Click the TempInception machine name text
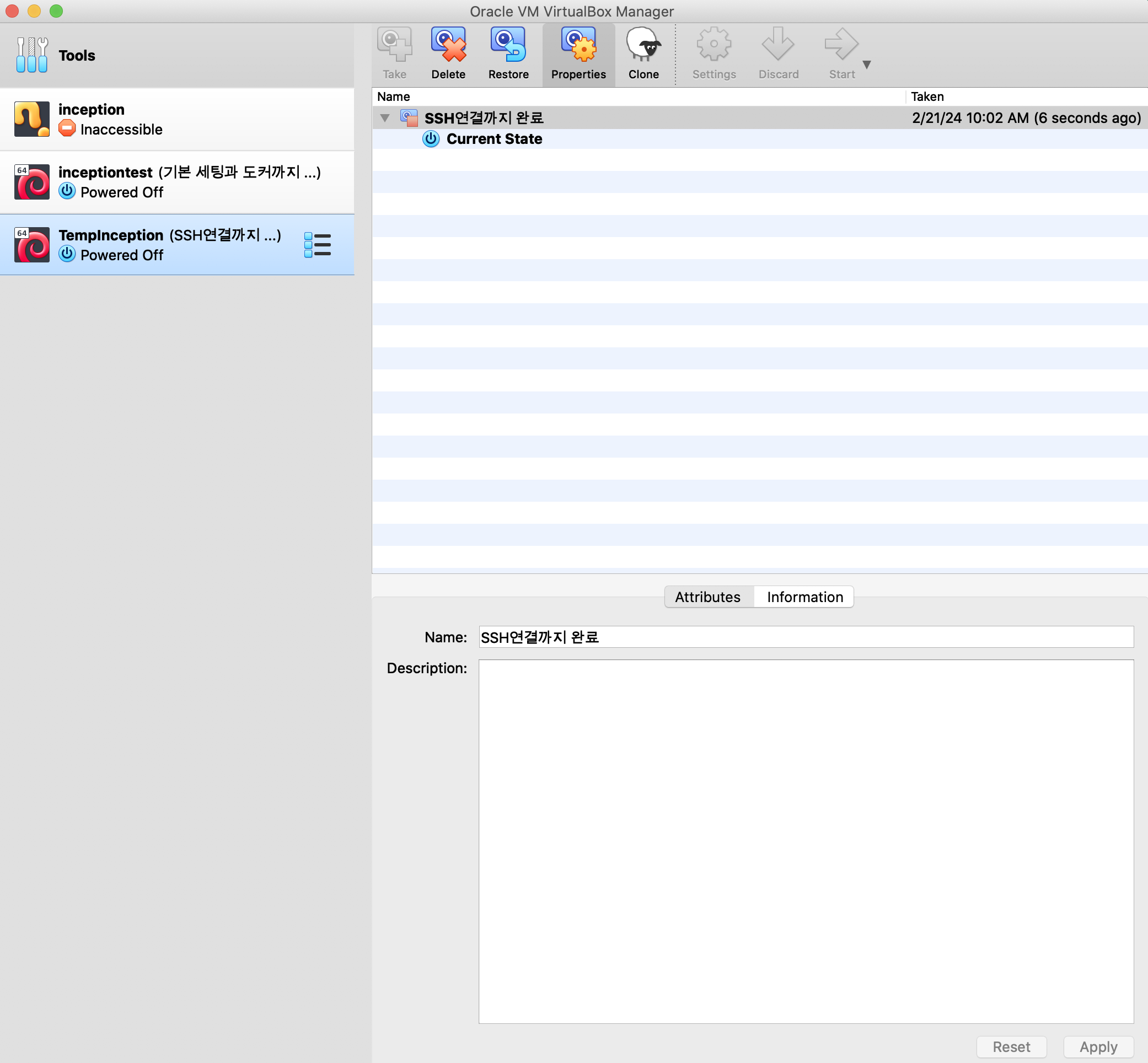The width and height of the screenshot is (1148, 1063). coord(111,235)
